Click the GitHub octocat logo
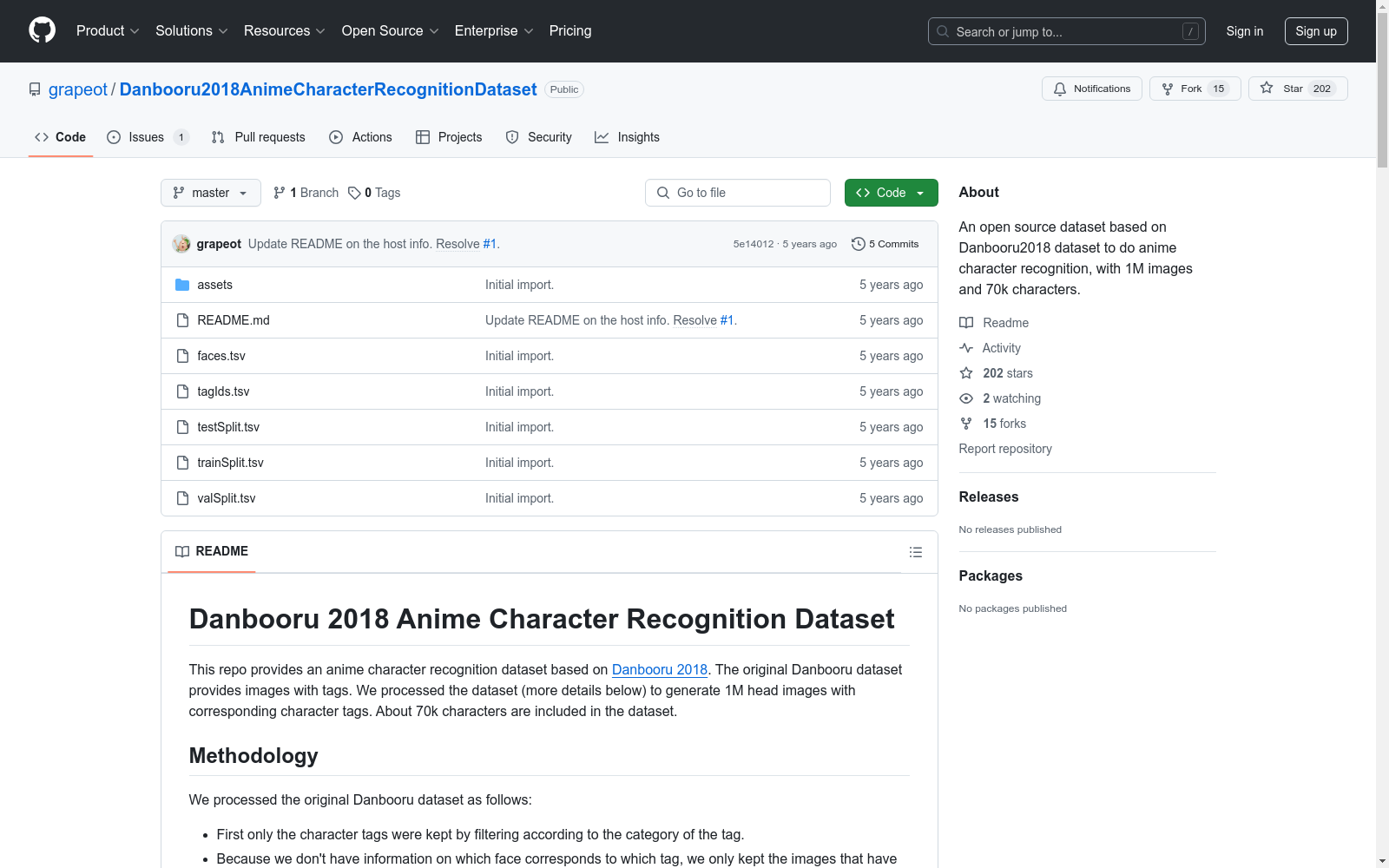 (x=42, y=30)
